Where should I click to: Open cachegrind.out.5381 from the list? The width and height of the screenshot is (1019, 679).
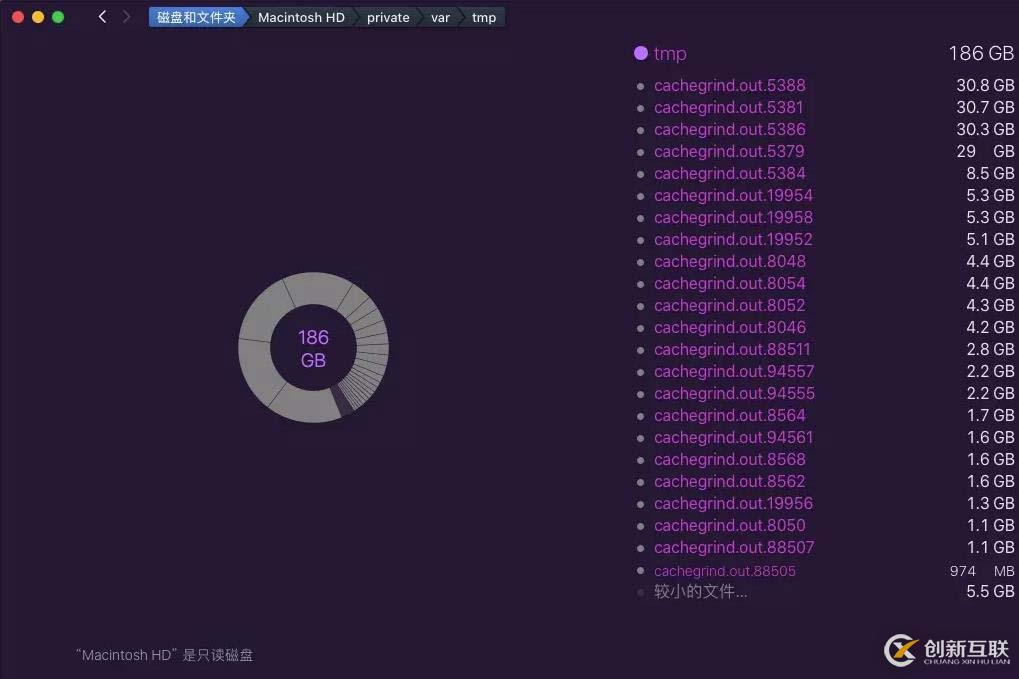729,108
